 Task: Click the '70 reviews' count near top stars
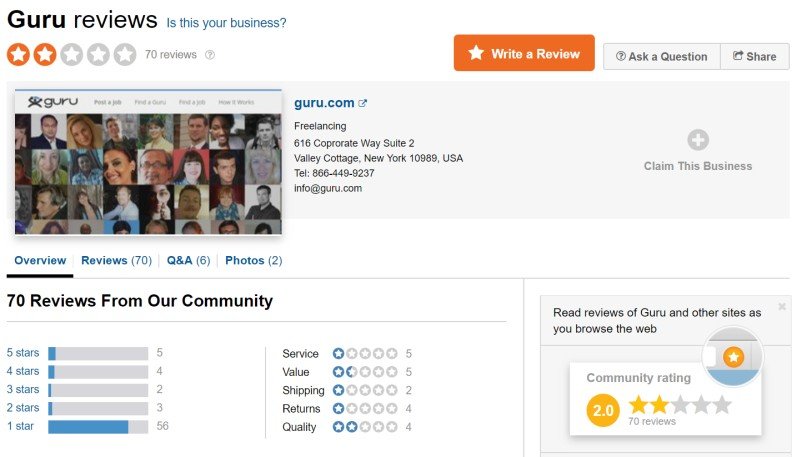click(171, 55)
